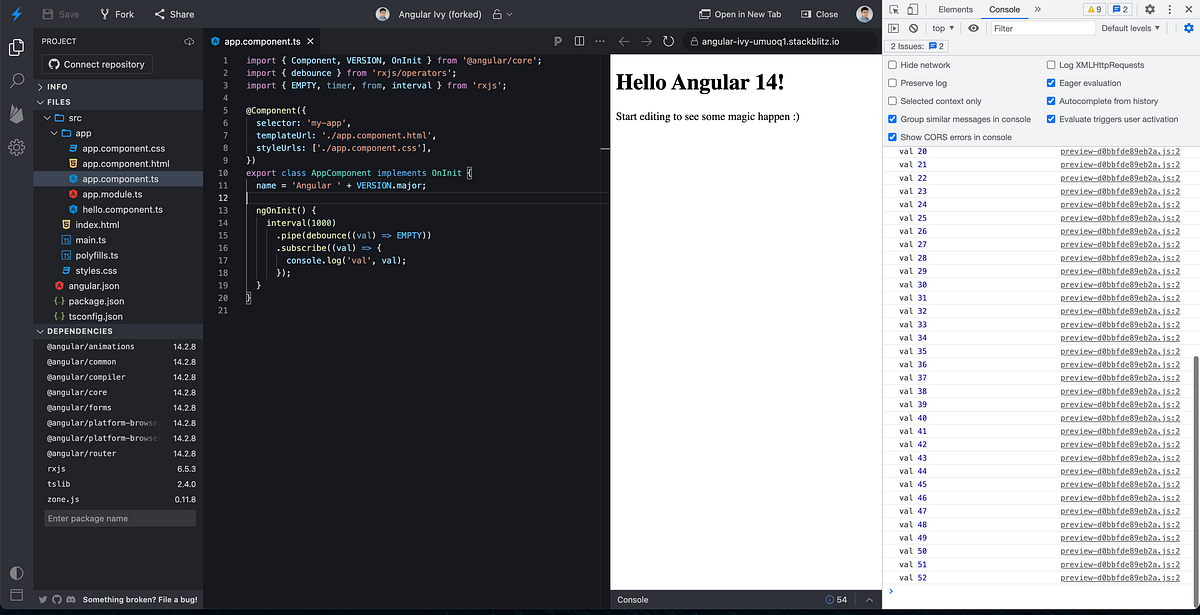Viewport: 1200px width, 615px height.
Task: Collapse the src folder
Action: [45, 116]
